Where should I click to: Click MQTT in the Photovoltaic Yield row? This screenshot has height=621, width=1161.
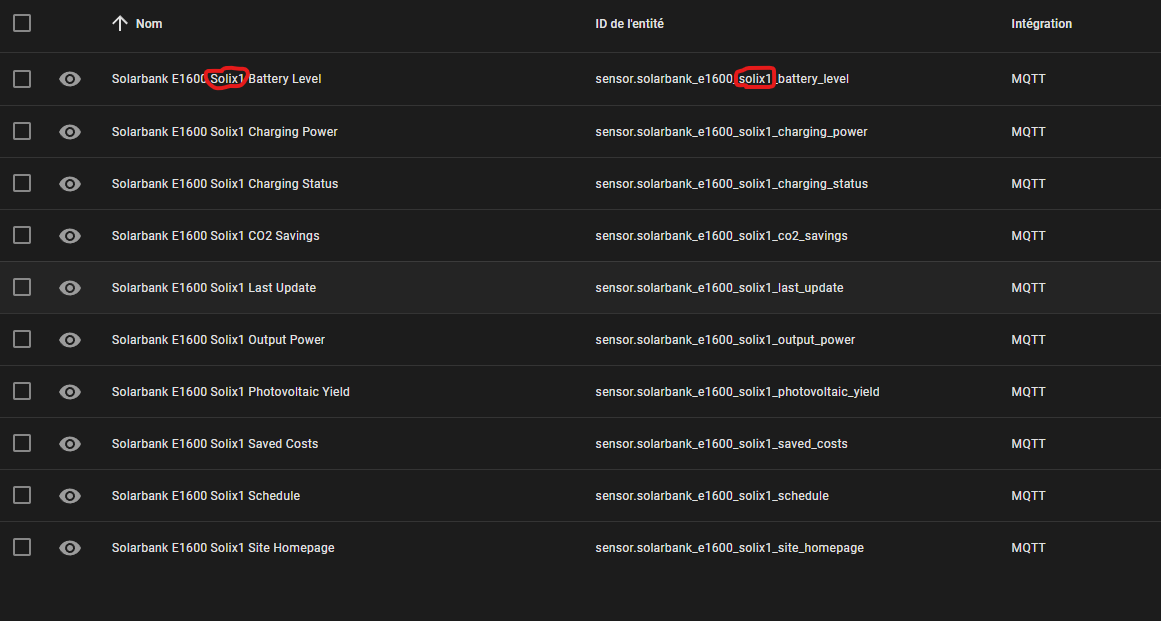[x=1028, y=392]
